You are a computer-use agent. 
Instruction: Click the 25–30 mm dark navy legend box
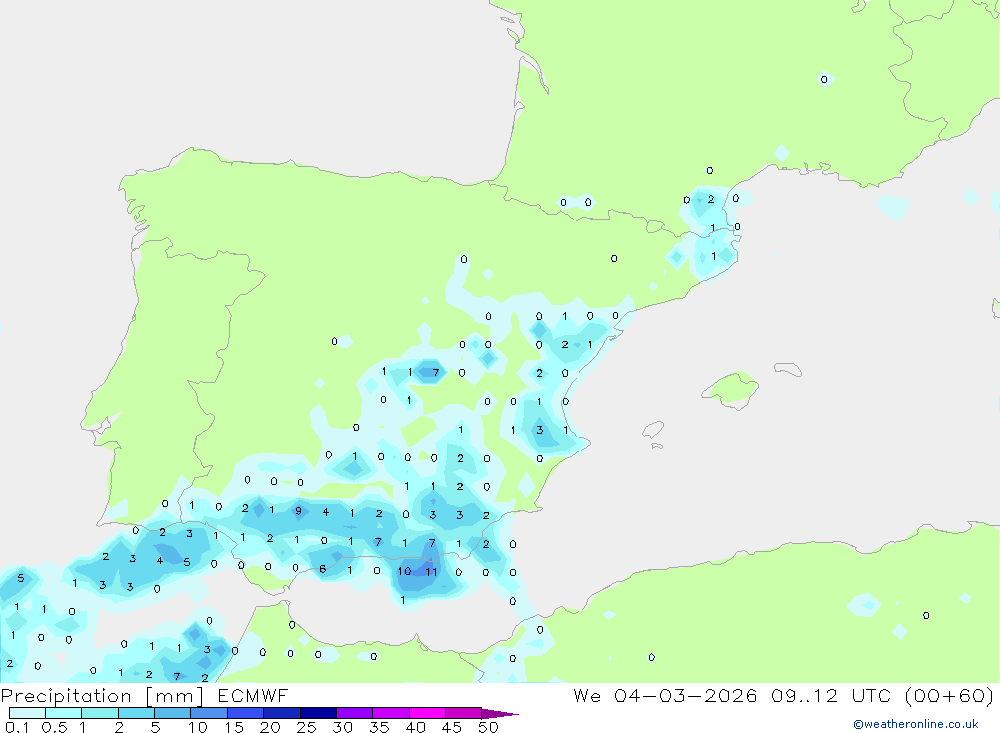(318, 713)
